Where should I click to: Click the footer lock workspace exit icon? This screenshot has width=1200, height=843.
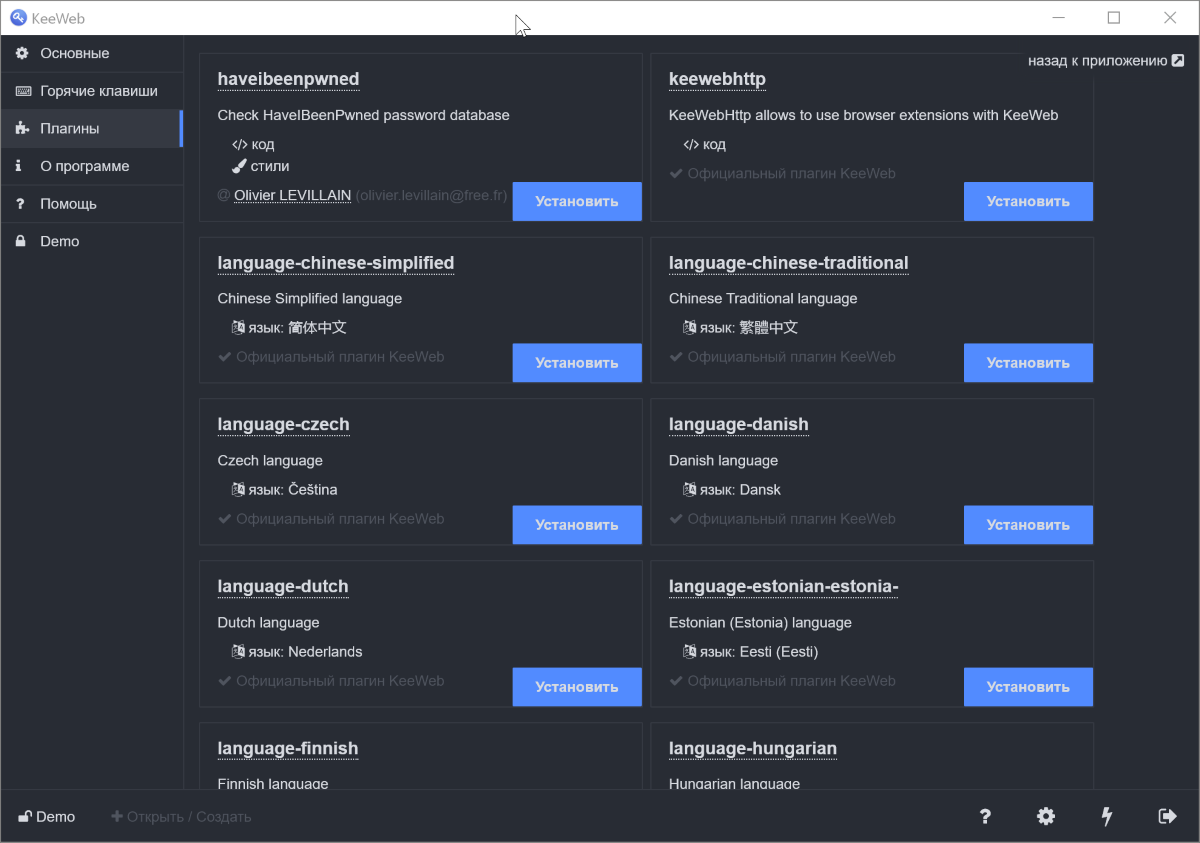point(1167,817)
